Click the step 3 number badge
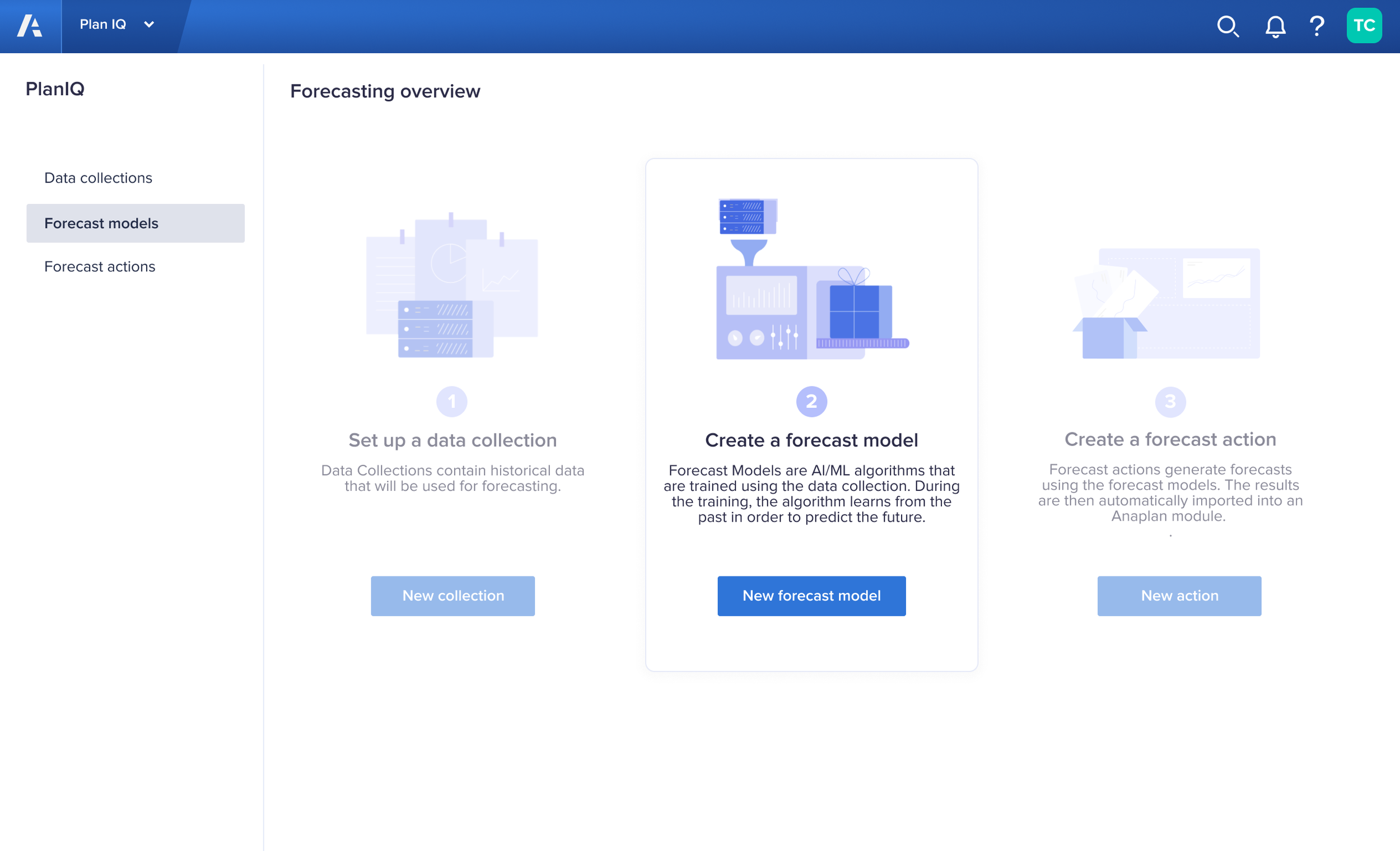Viewport: 1400px width, 851px height. [x=1170, y=402]
